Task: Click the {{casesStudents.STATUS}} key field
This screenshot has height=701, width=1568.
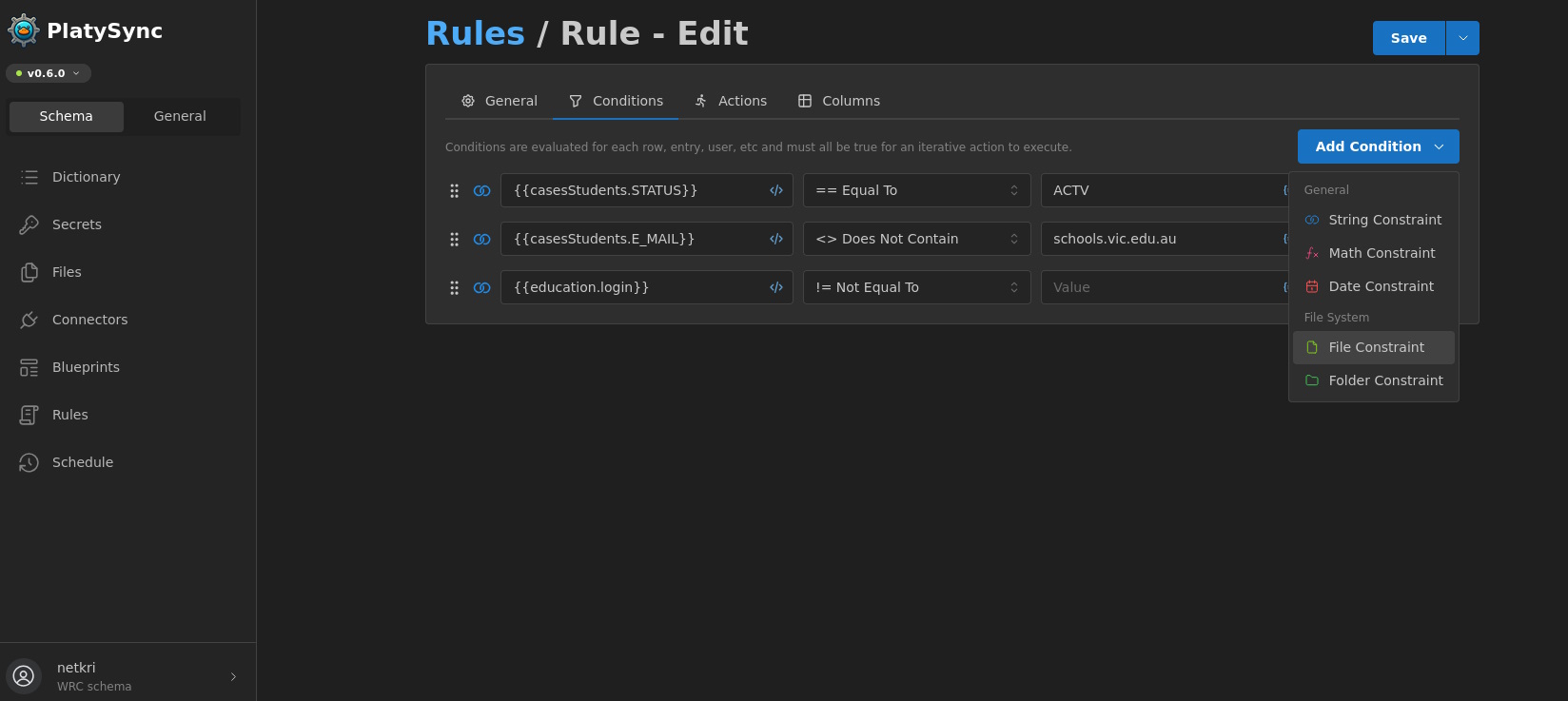Action: (x=647, y=190)
